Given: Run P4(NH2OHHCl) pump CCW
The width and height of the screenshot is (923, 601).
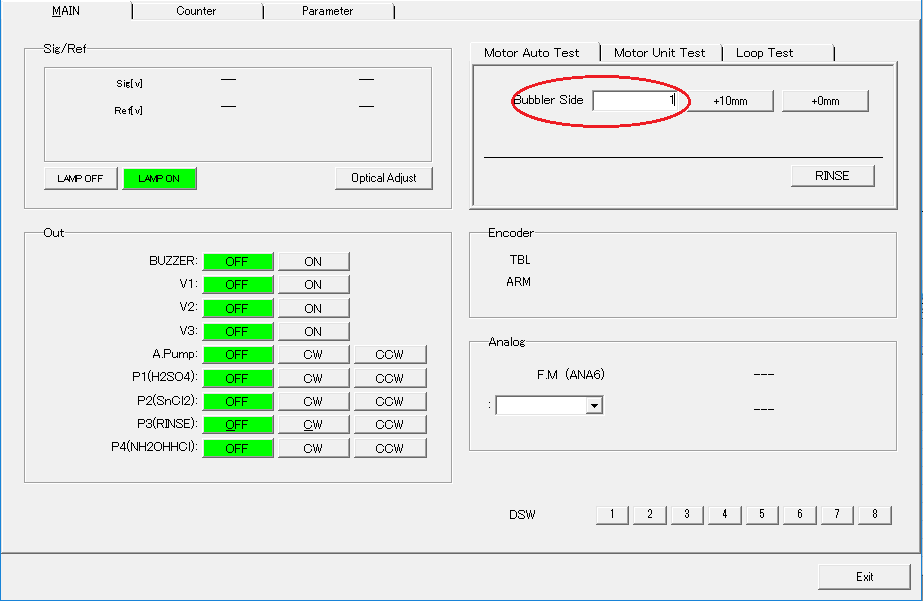Looking at the screenshot, I should [390, 448].
